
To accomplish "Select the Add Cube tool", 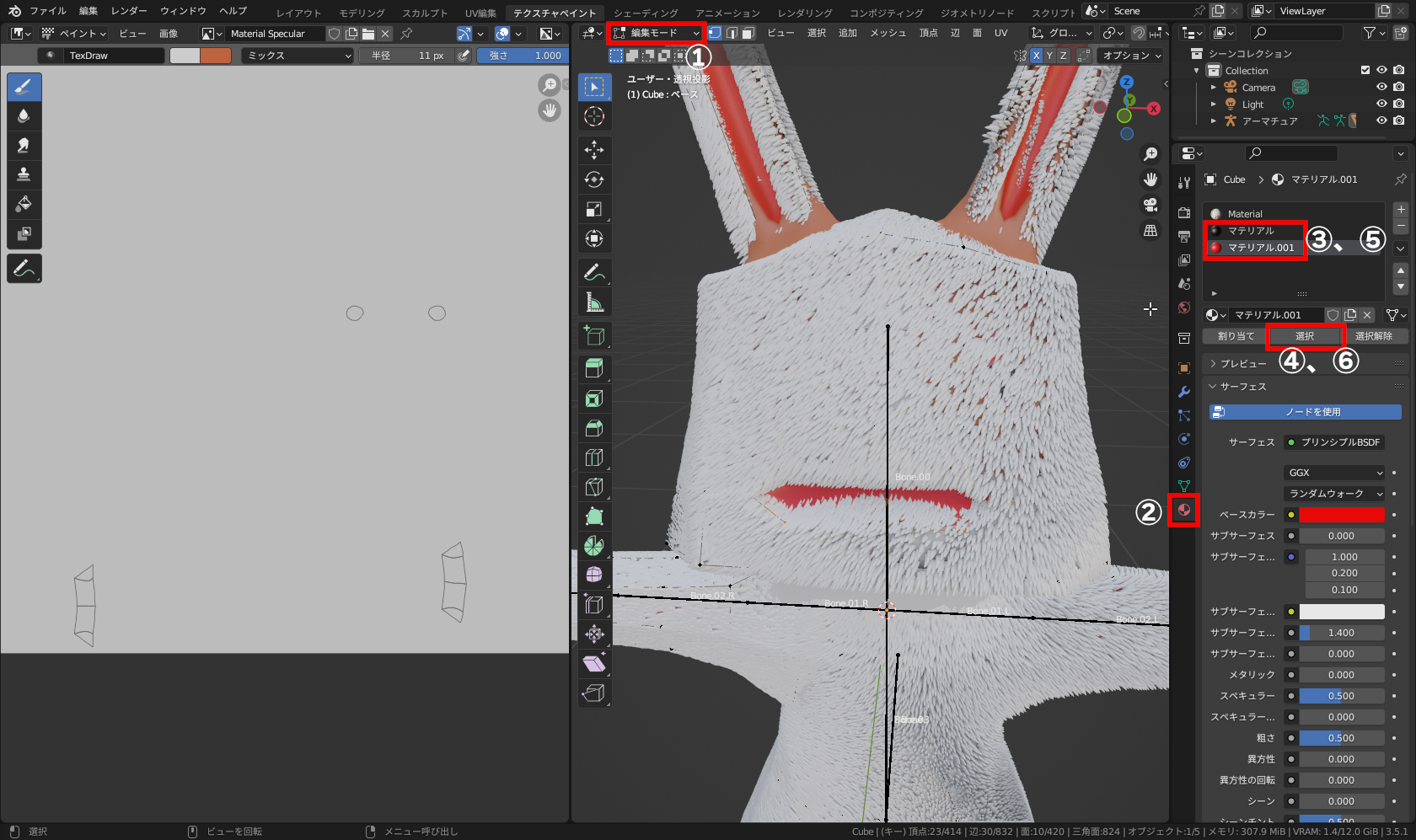I will tap(594, 336).
